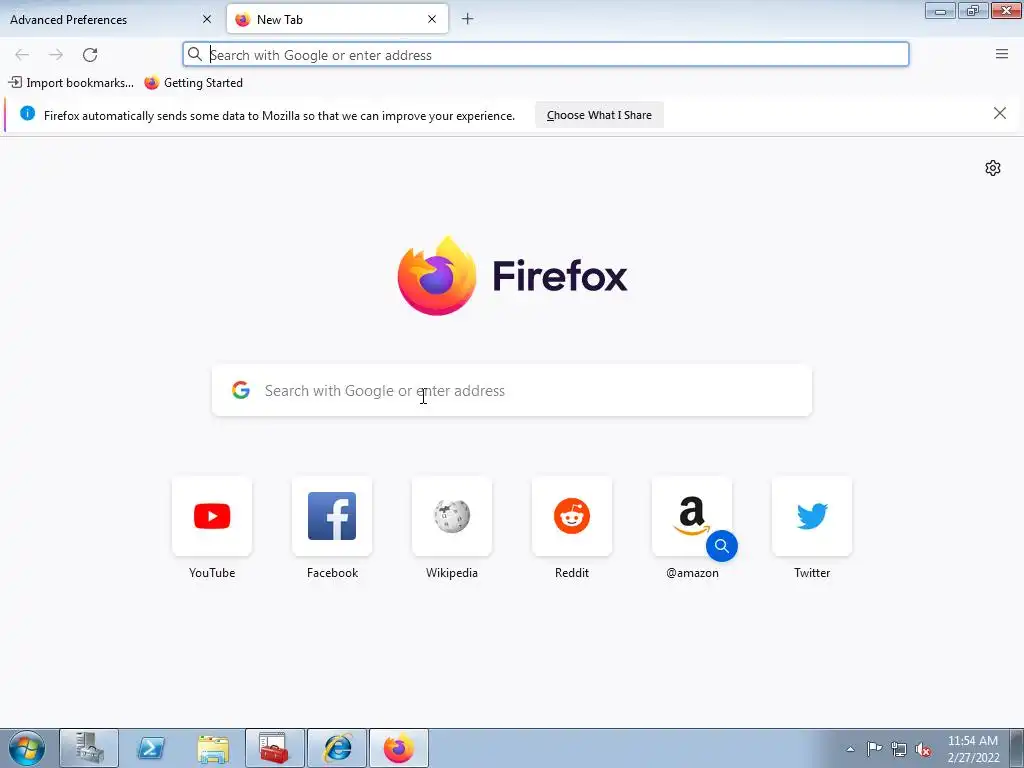The height and width of the screenshot is (768, 1024).
Task: Click the muted volume tray icon
Action: (923, 749)
